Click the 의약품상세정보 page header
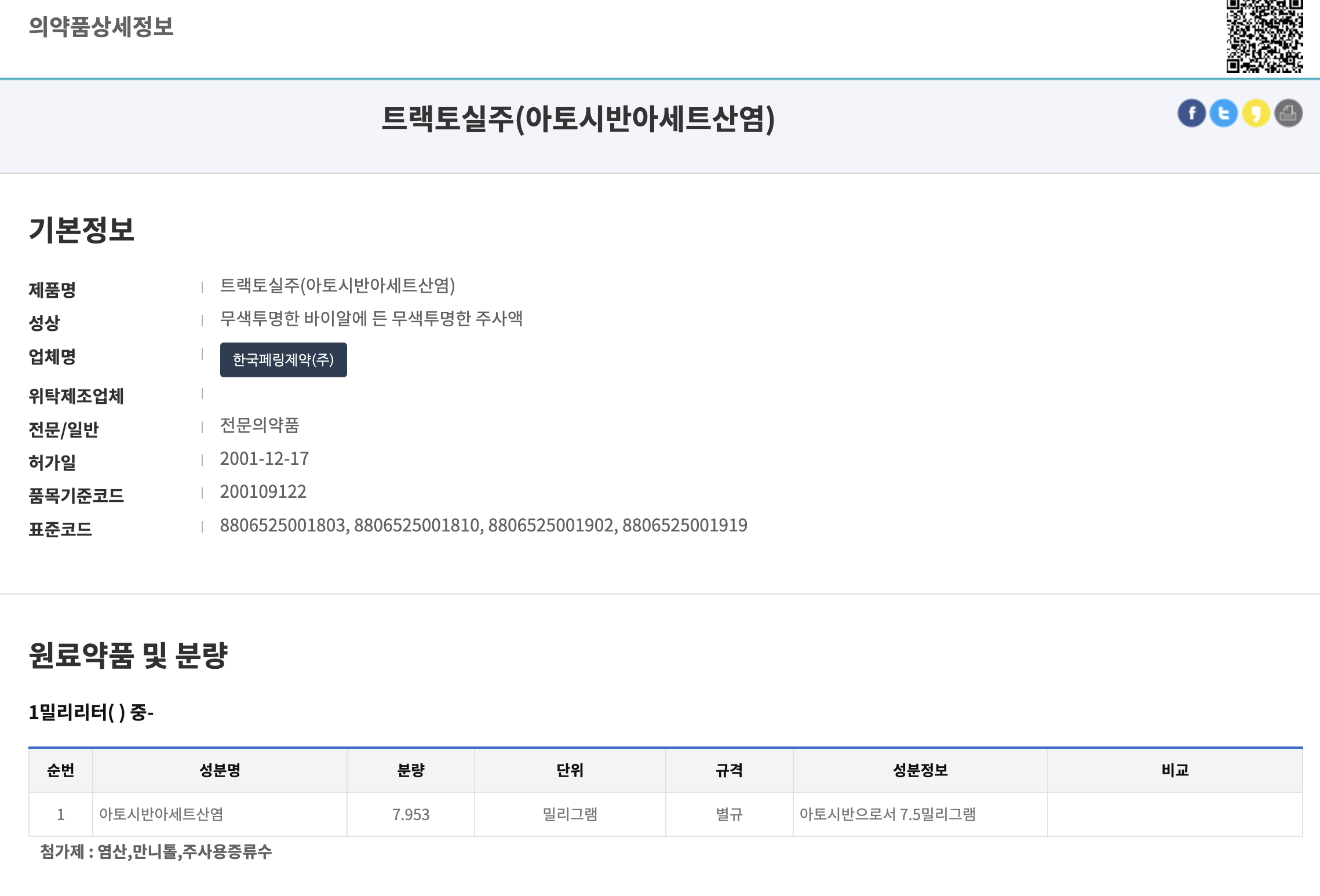 coord(101,27)
